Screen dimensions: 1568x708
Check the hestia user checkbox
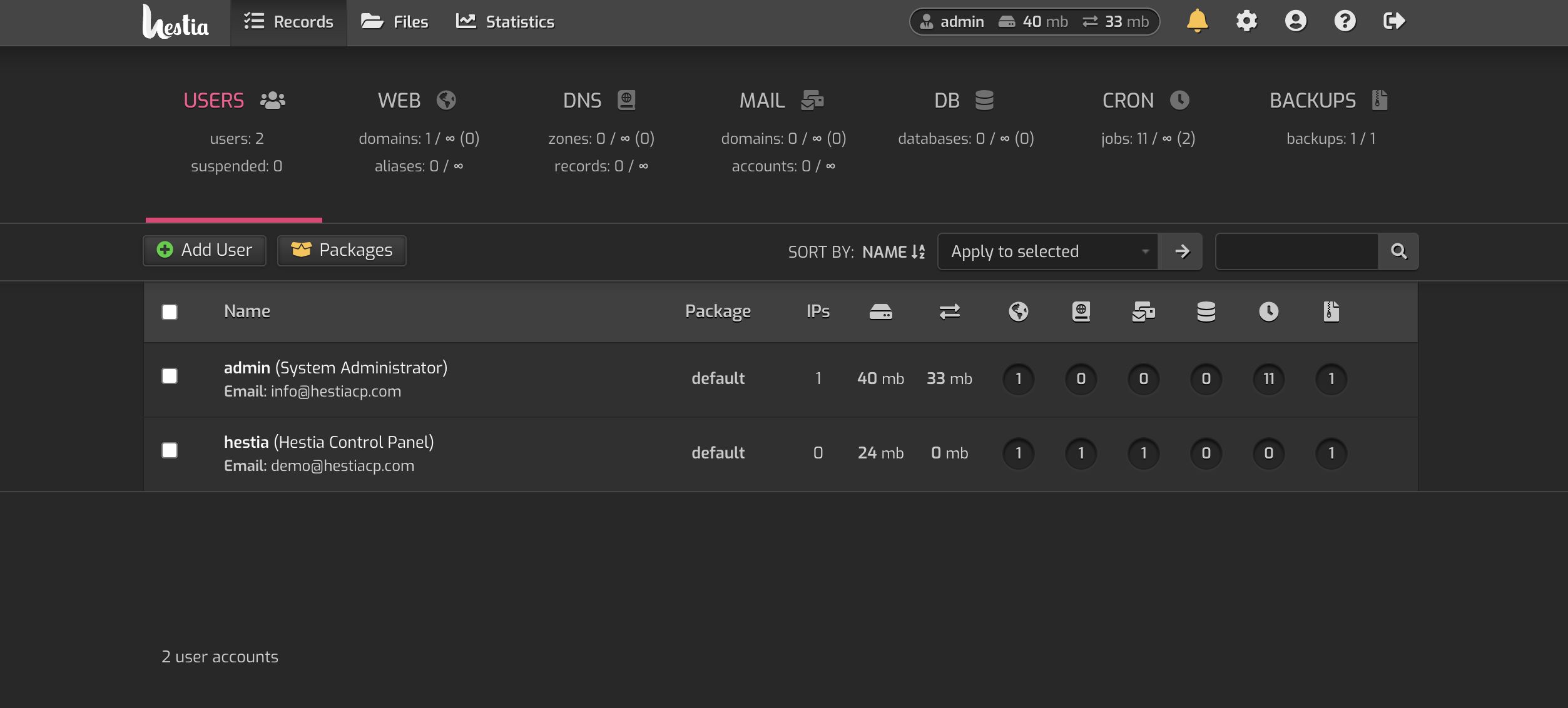170,450
